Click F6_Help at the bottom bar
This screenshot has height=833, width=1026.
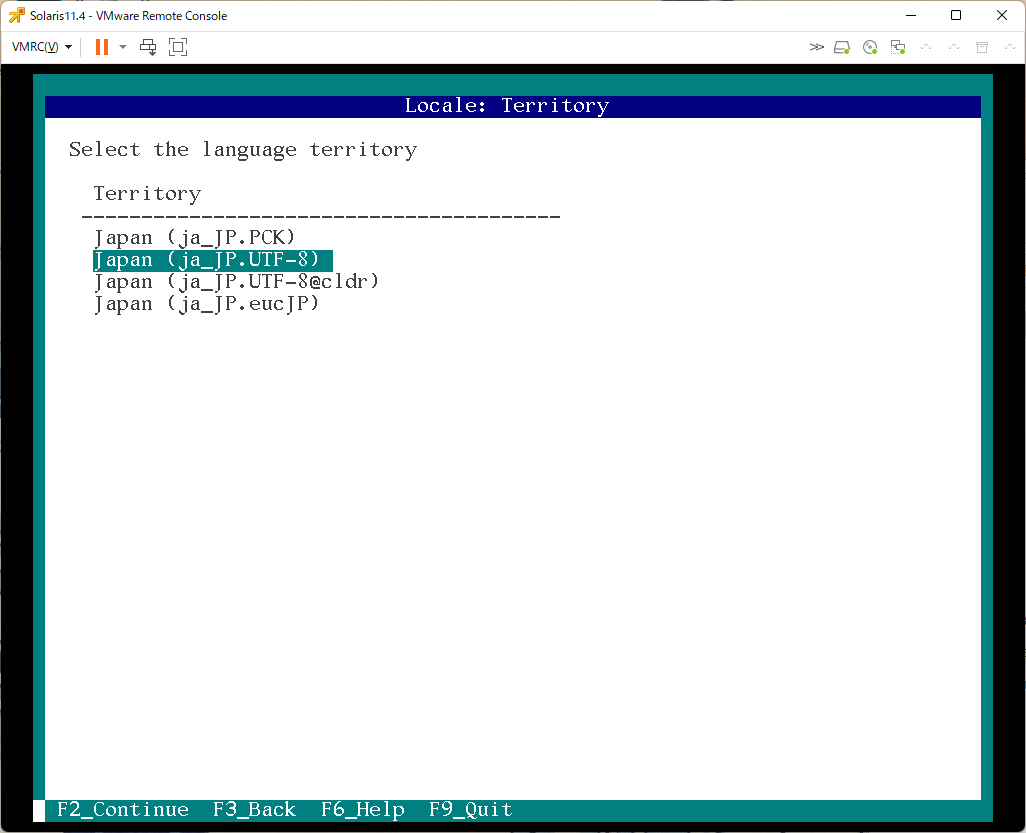tap(363, 809)
